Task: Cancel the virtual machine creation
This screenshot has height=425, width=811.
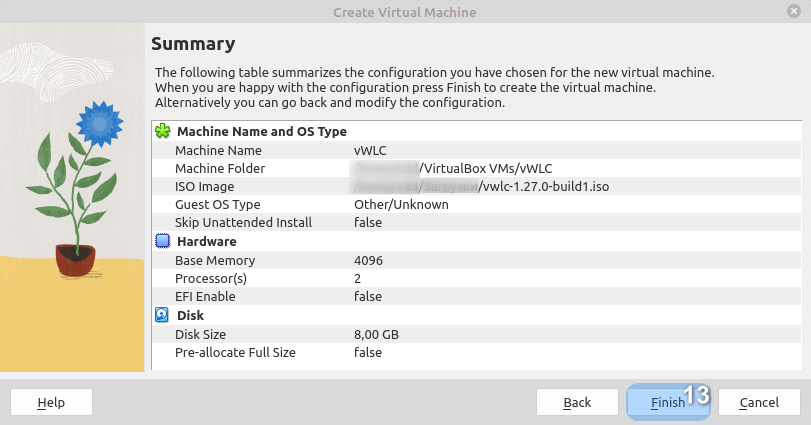Action: pos(759,402)
